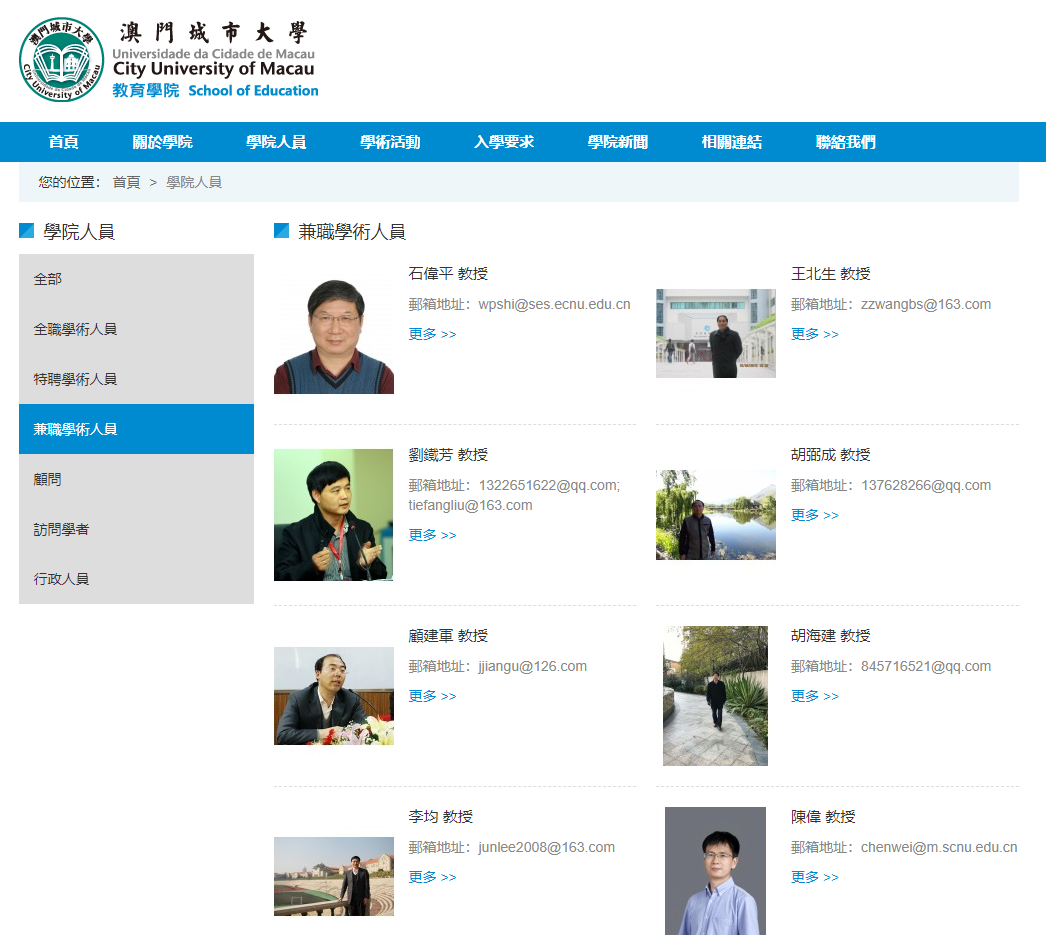Open the photo of 顧建軍 教授
The width and height of the screenshot is (1046, 935).
pos(334,696)
